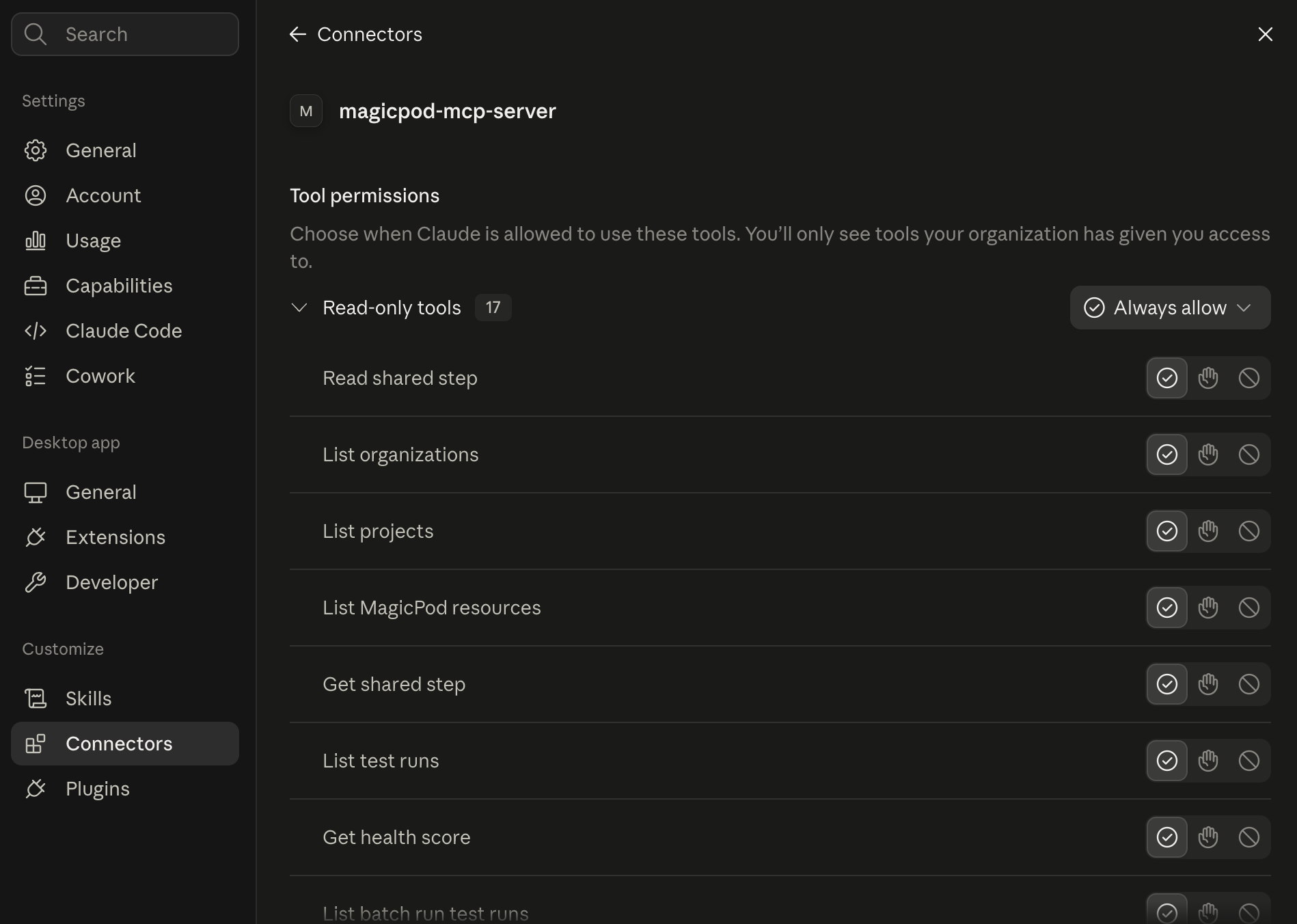This screenshot has height=924, width=1297.
Task: Click the magicpod-mcp-server title
Action: pyautogui.click(x=448, y=111)
